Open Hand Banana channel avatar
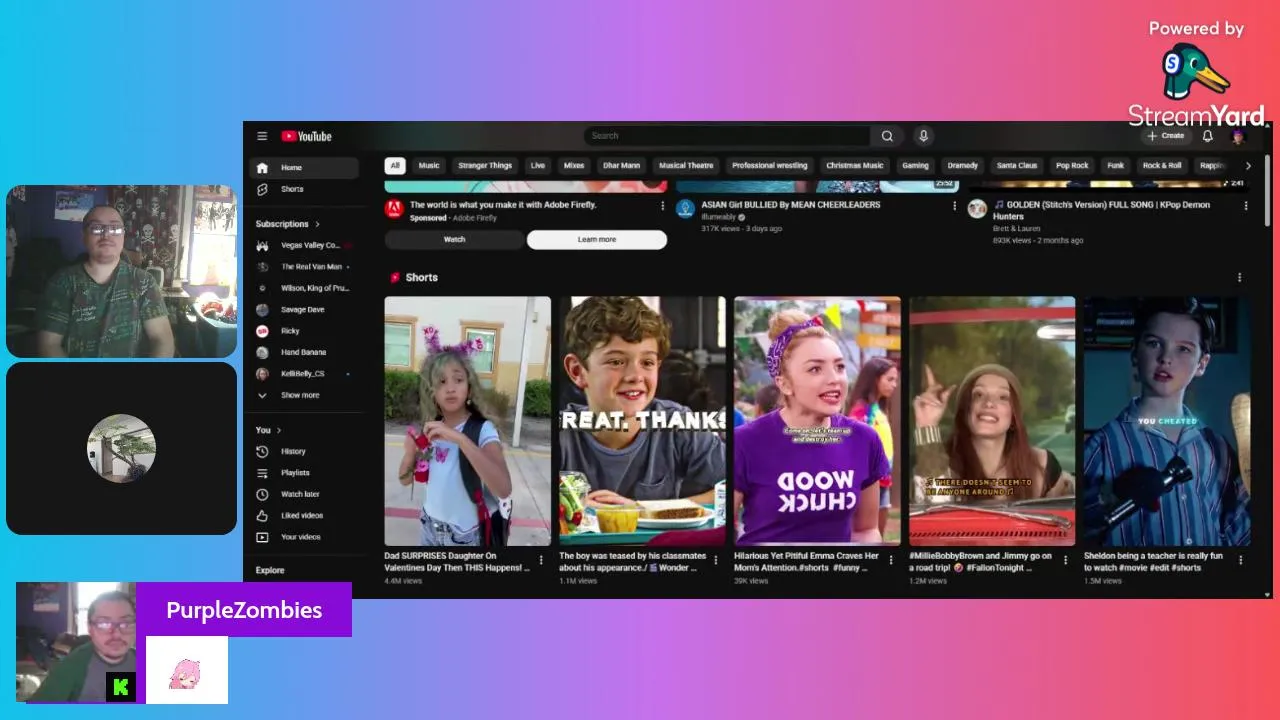1280x720 pixels. [x=262, y=352]
